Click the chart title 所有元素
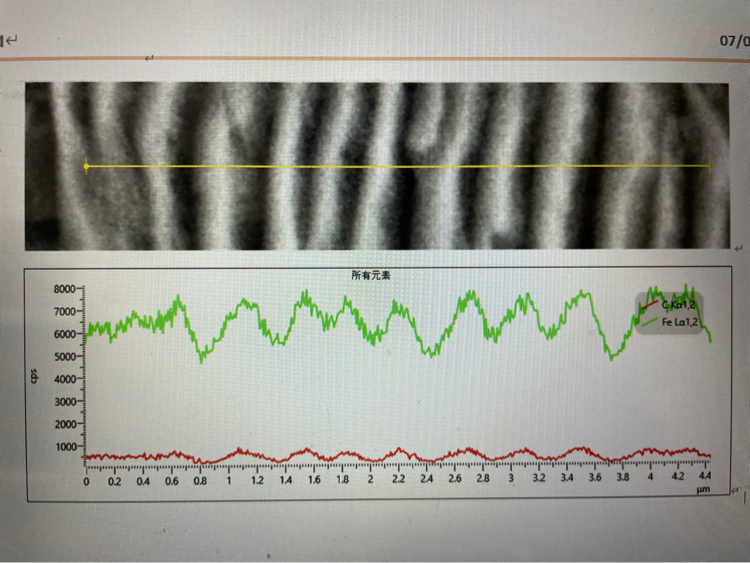This screenshot has width=750, height=563. pos(371,275)
